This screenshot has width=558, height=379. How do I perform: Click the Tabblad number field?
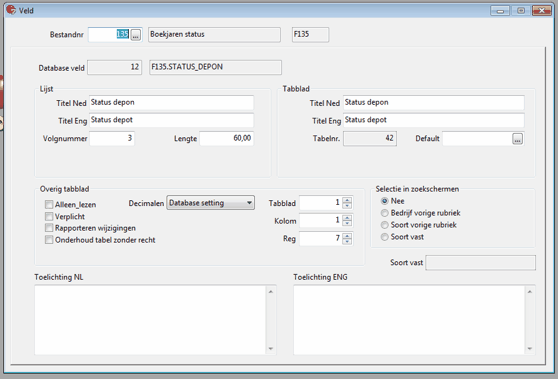point(321,203)
